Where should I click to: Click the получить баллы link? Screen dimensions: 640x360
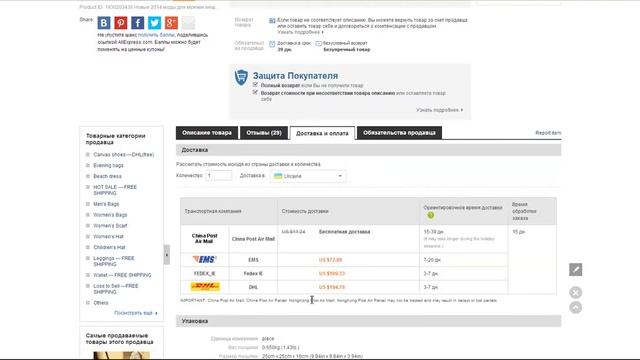156,35
